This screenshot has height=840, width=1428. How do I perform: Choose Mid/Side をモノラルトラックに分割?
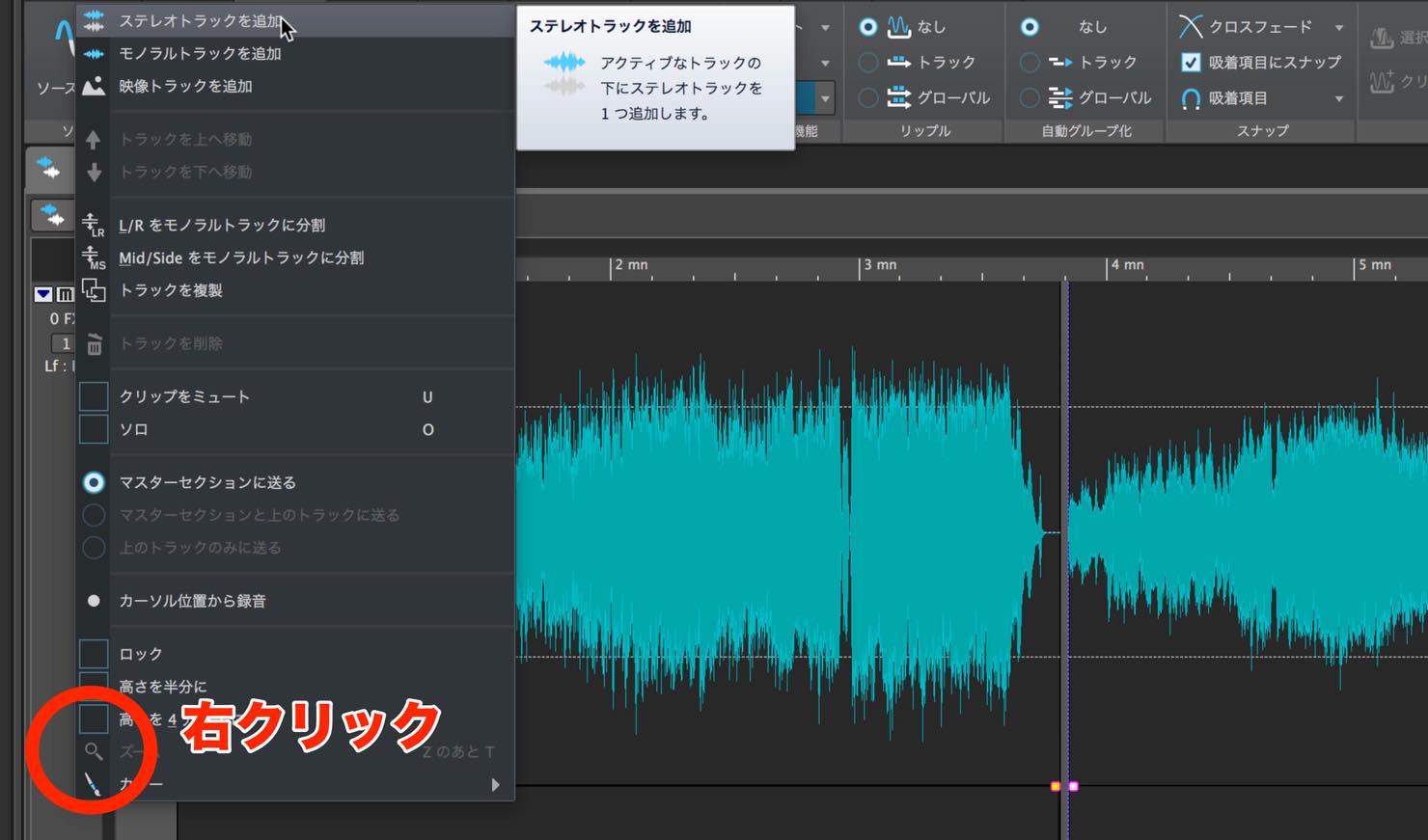(295, 257)
